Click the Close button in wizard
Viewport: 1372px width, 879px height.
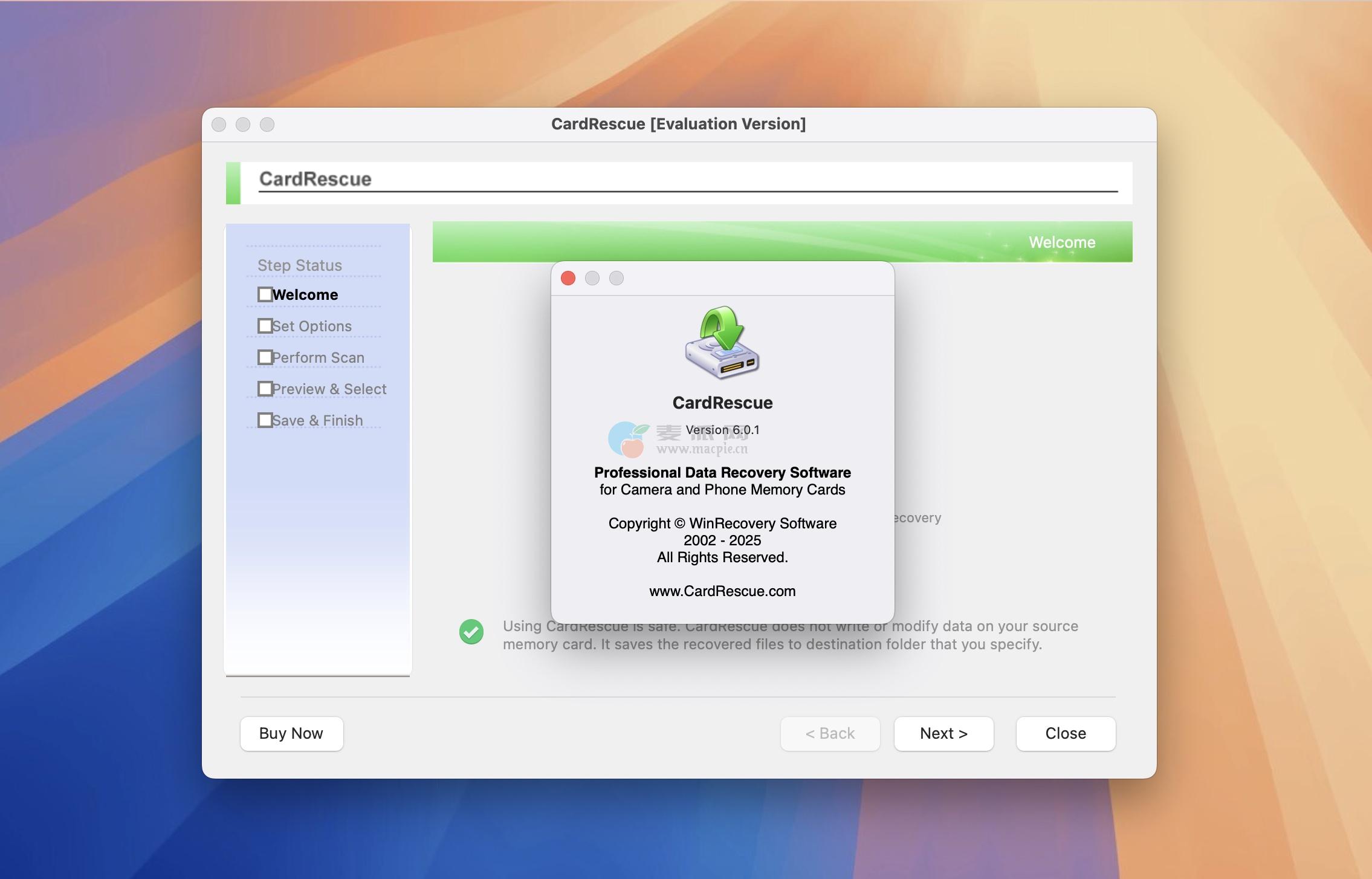point(1066,733)
